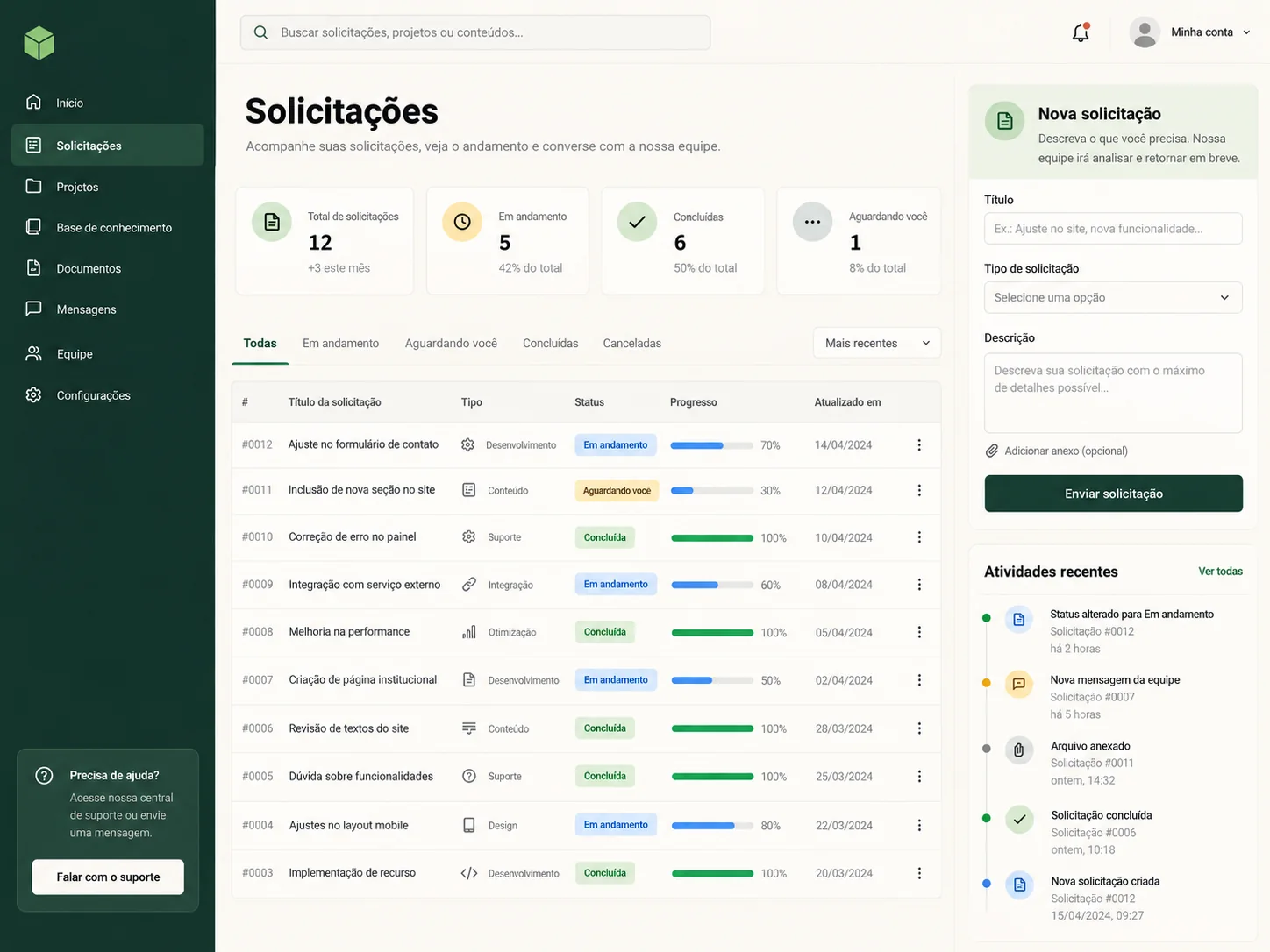Click Falar com o suporte button

point(108,877)
